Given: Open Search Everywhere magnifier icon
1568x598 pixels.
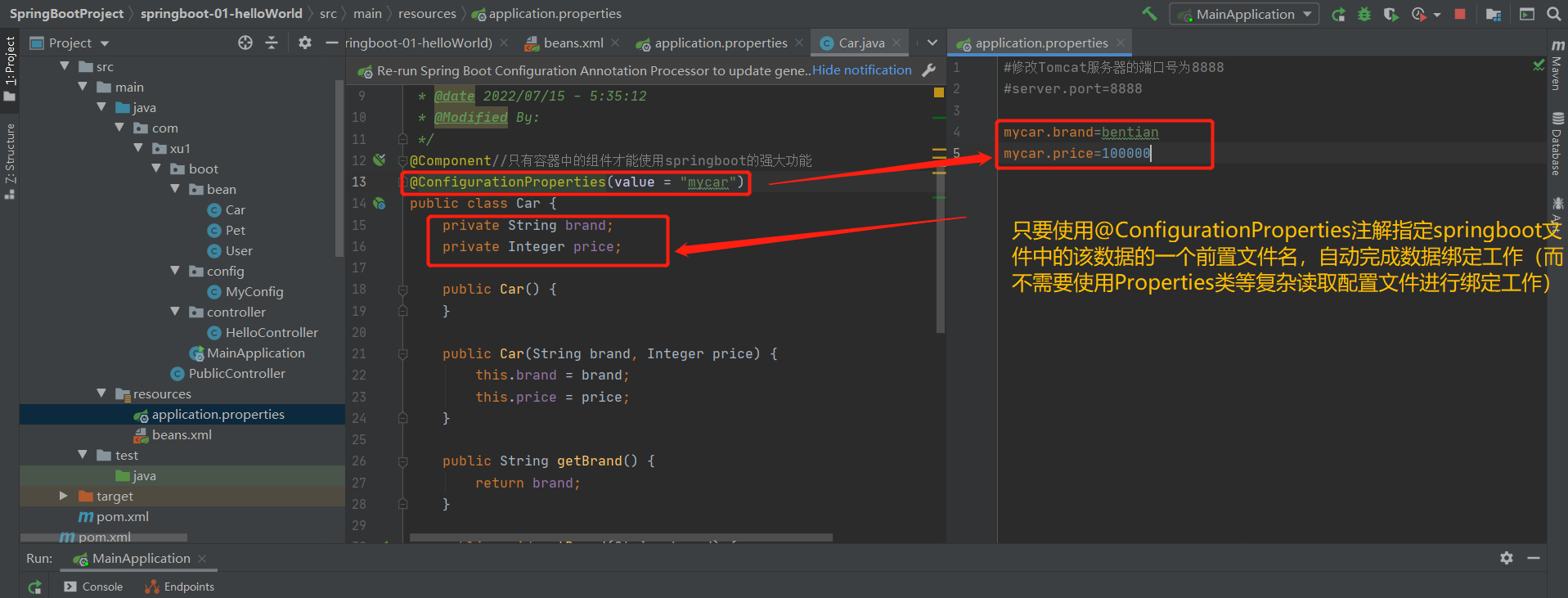Looking at the screenshot, I should click(1554, 14).
